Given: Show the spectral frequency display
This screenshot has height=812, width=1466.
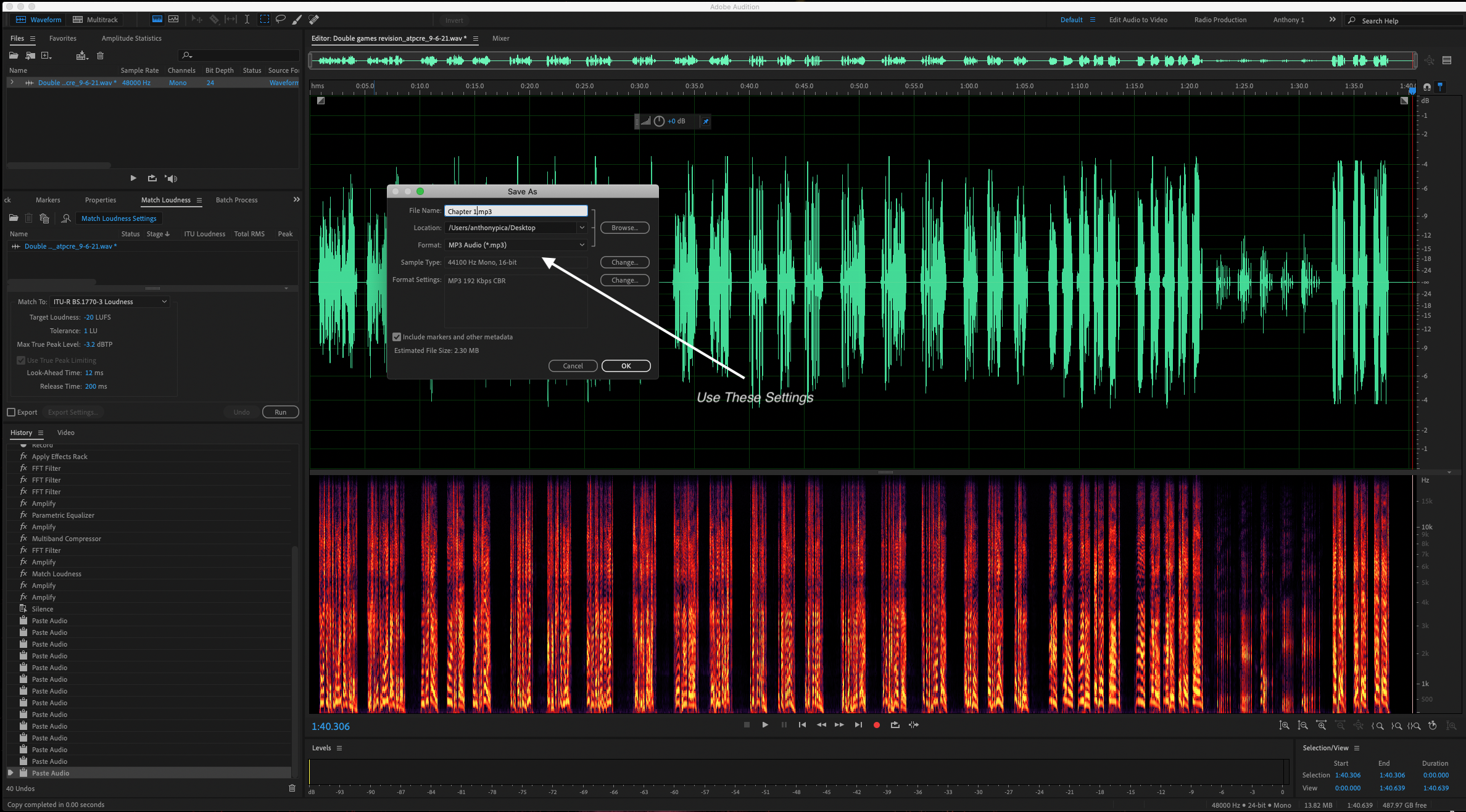Looking at the screenshot, I should coord(173,20).
